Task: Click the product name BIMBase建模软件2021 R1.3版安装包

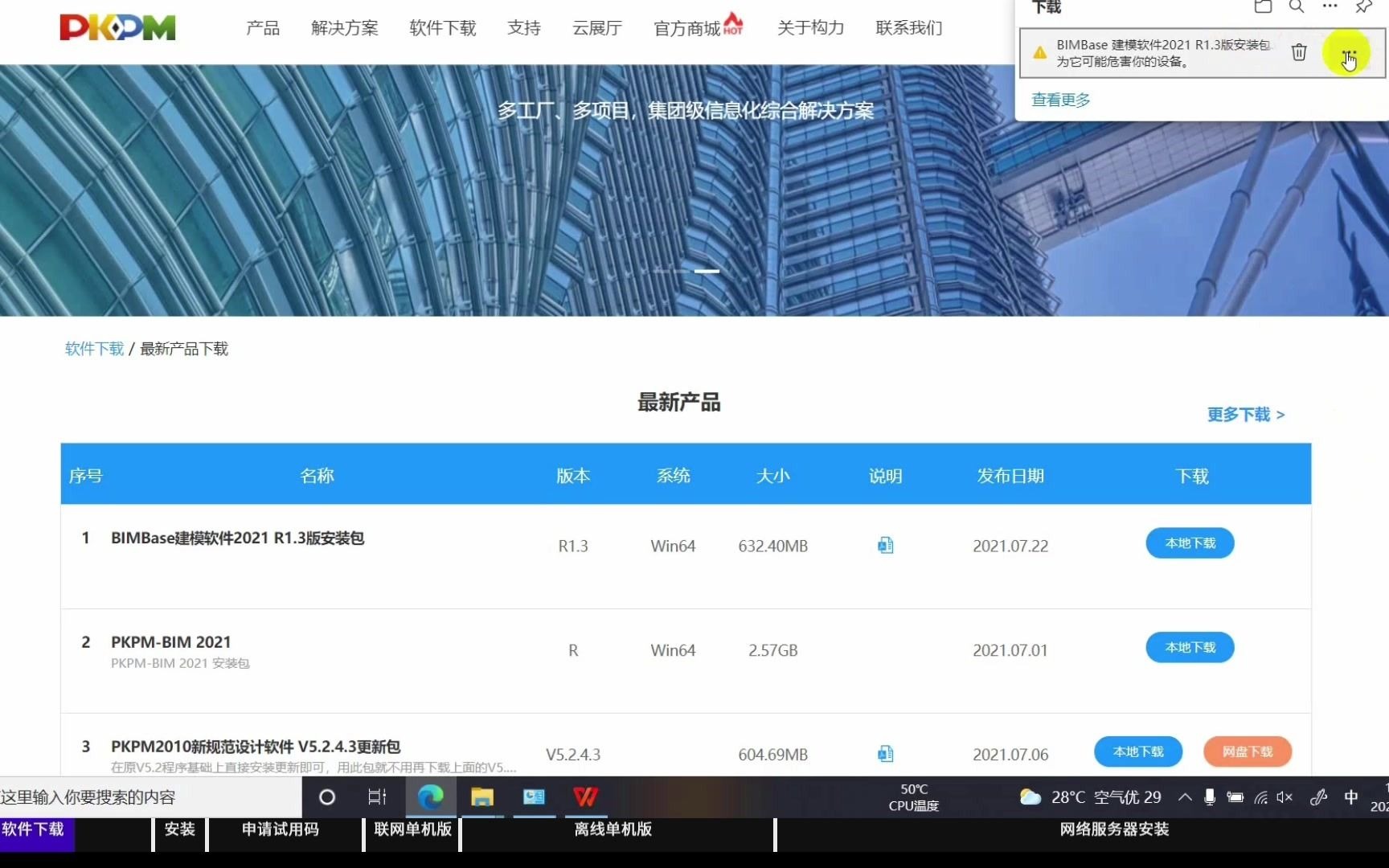Action: coord(238,538)
